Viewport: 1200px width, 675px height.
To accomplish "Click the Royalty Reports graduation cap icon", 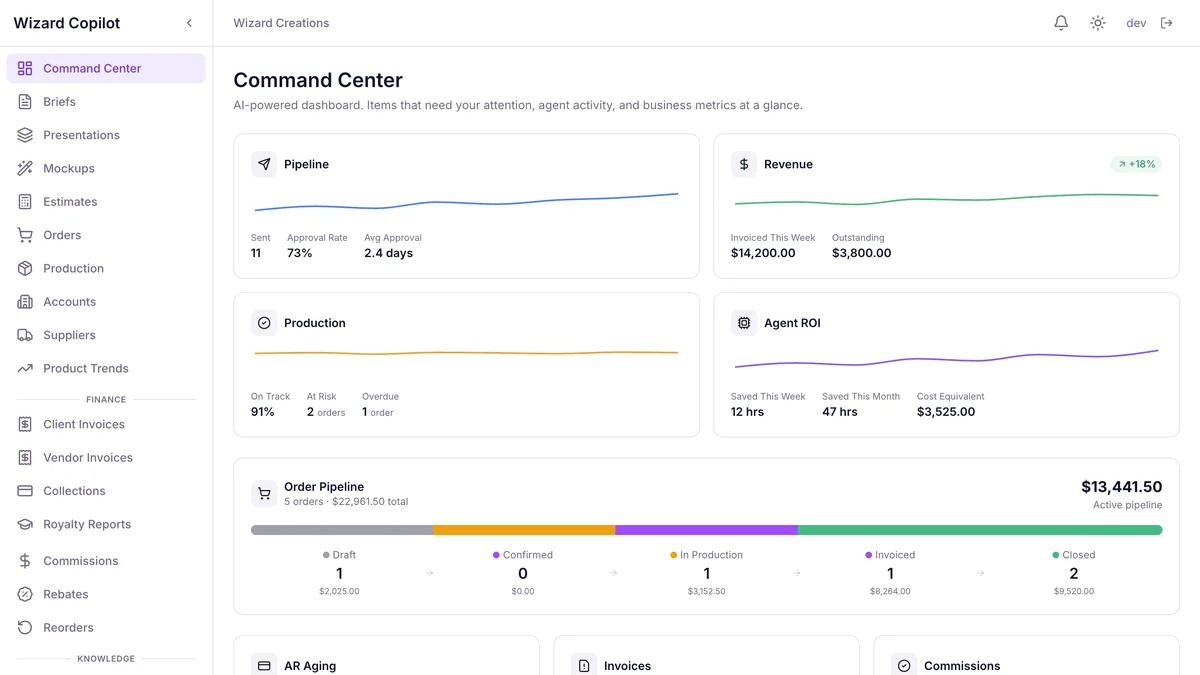I will (x=25, y=524).
